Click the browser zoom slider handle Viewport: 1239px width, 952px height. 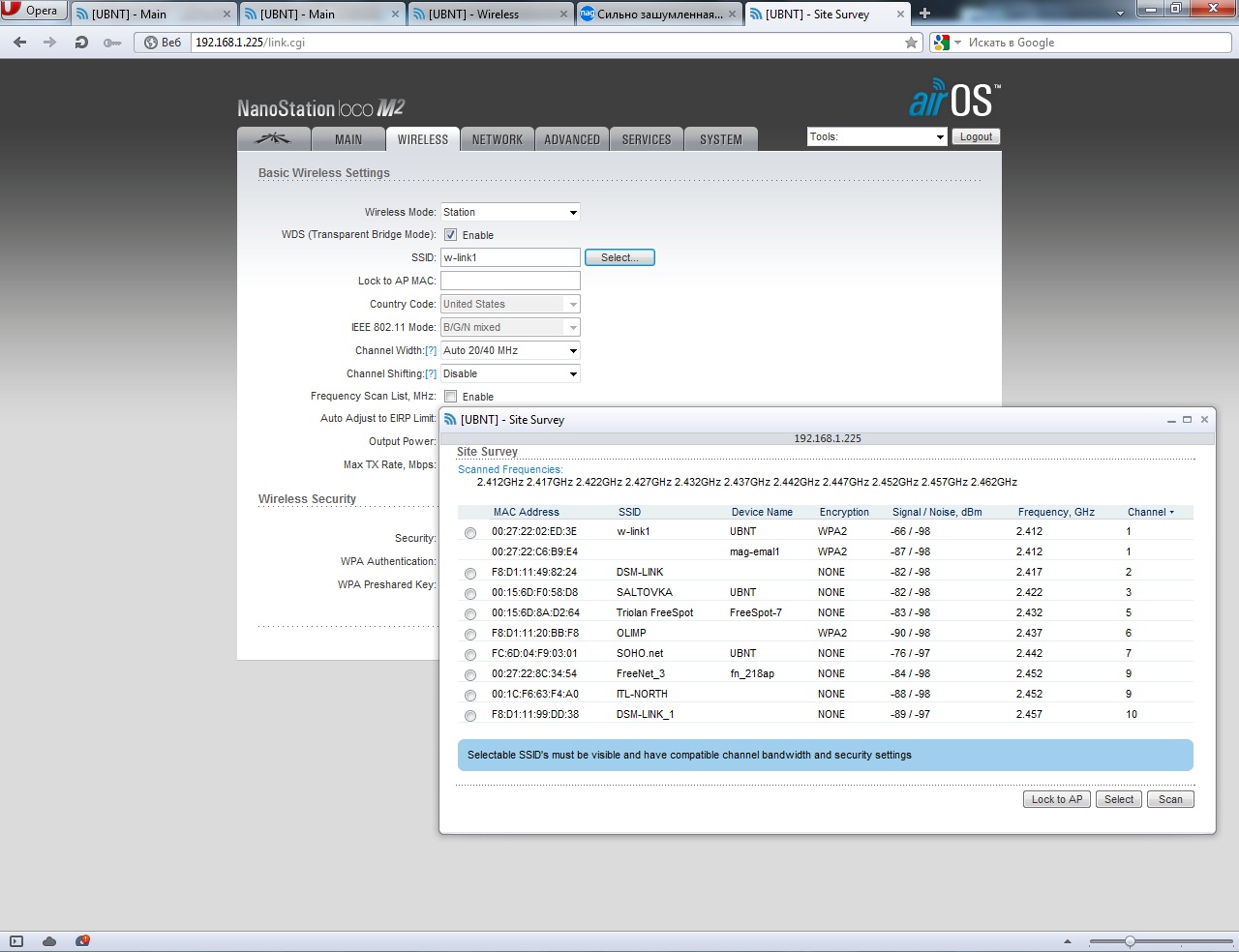(1130, 941)
